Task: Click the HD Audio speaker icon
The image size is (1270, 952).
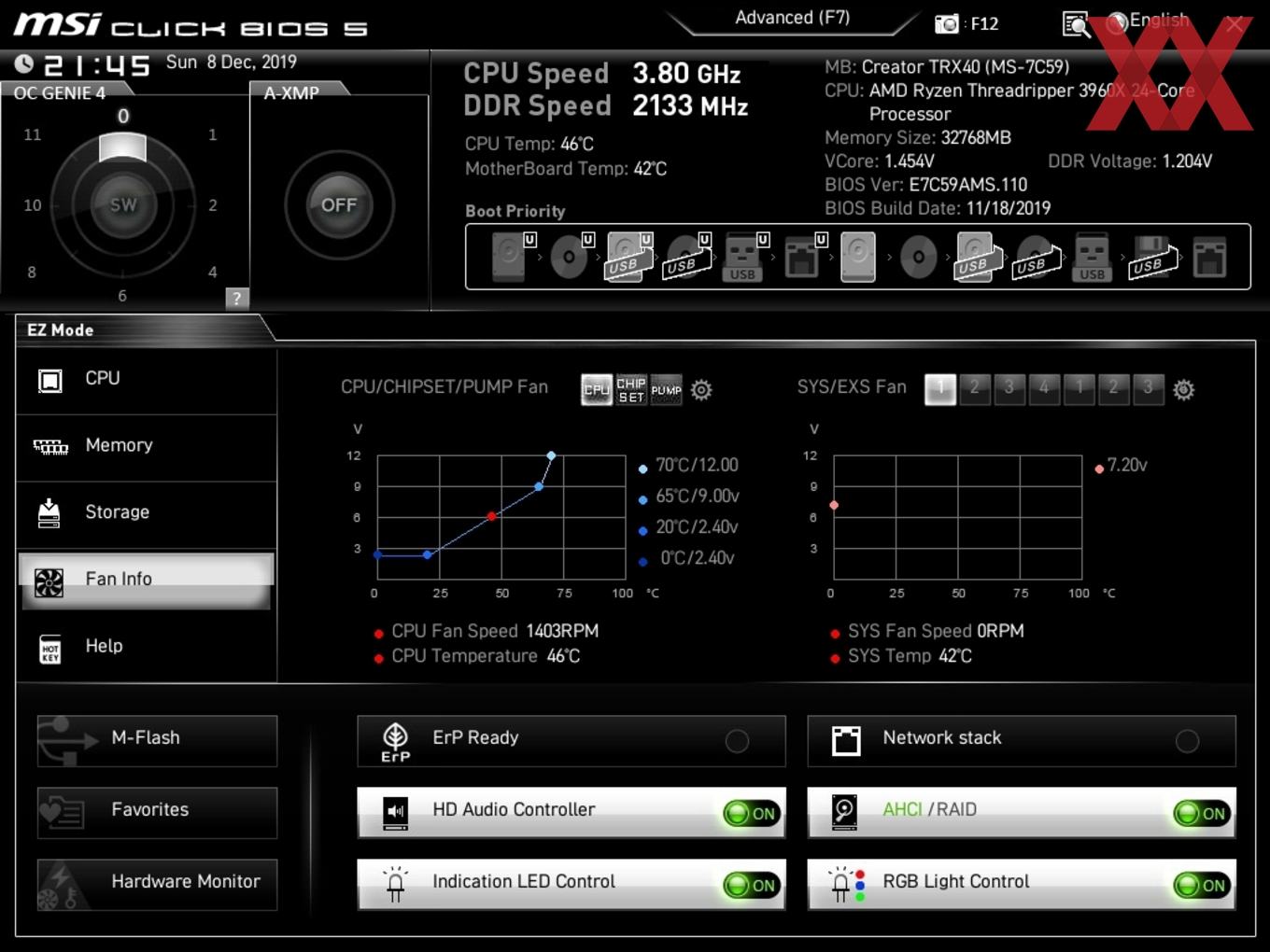Action: [395, 812]
